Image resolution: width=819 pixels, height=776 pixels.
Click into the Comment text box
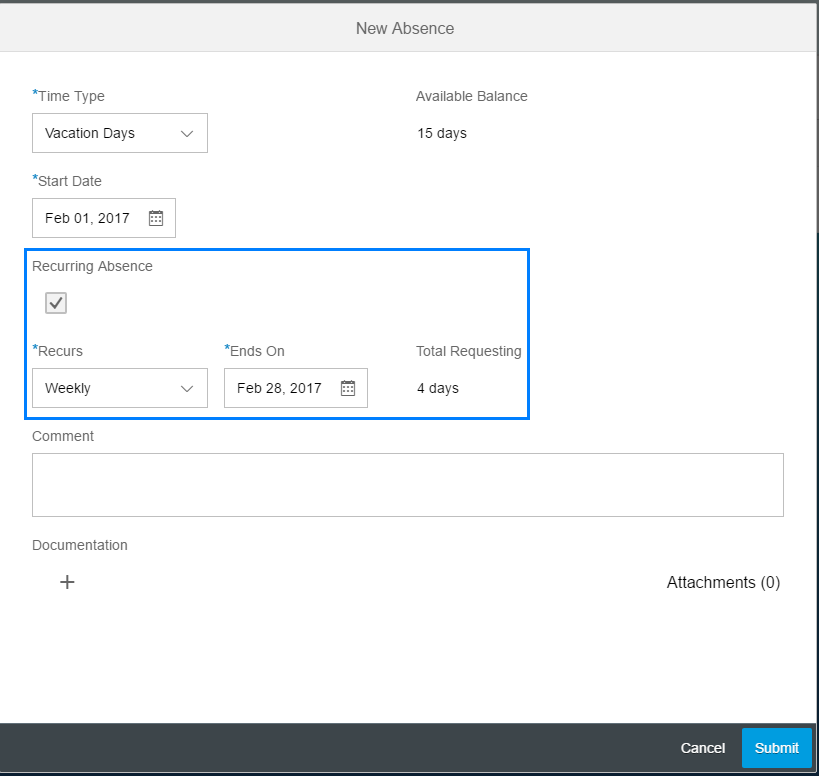[x=407, y=485]
